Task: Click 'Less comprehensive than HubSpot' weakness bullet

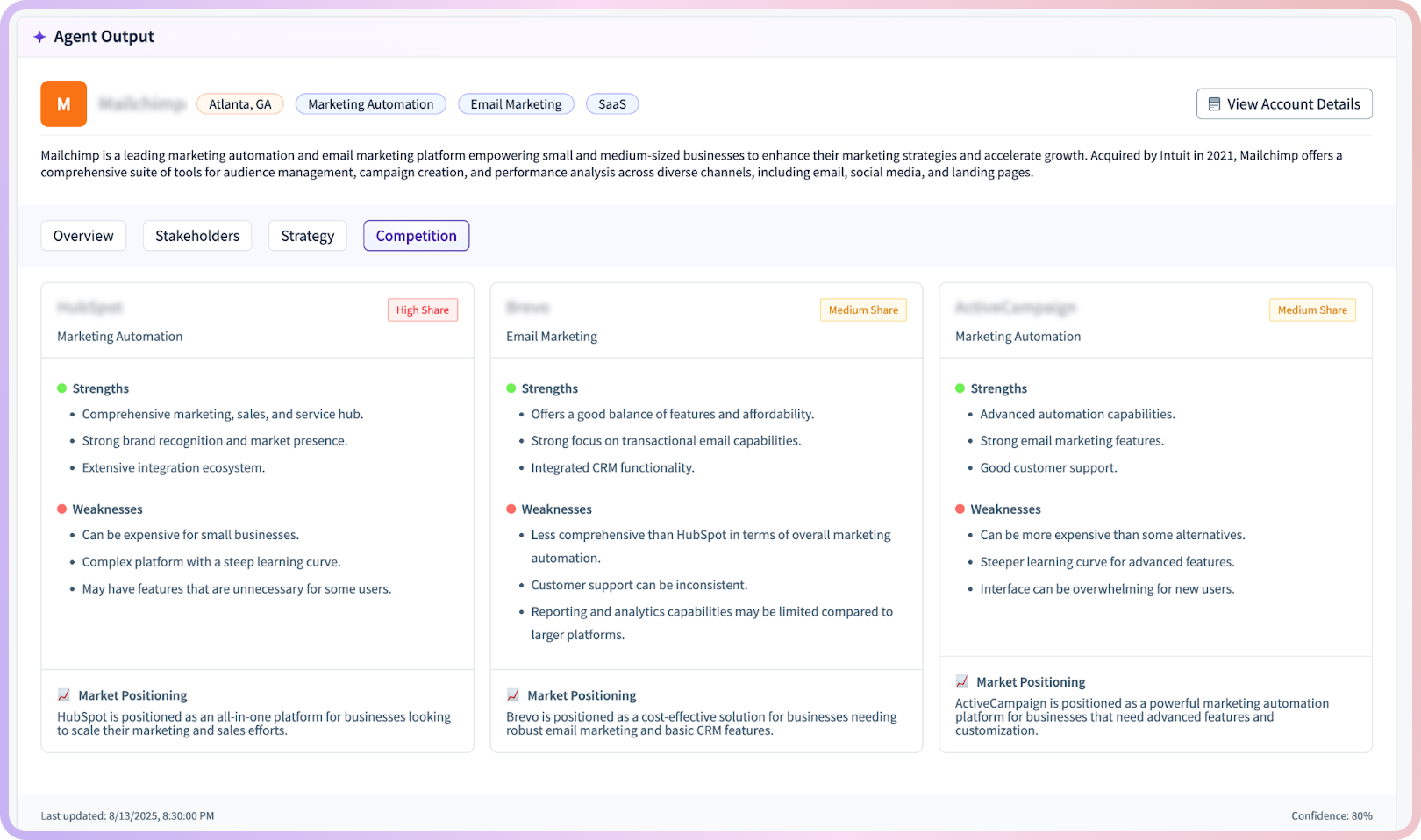Action: tap(710, 546)
